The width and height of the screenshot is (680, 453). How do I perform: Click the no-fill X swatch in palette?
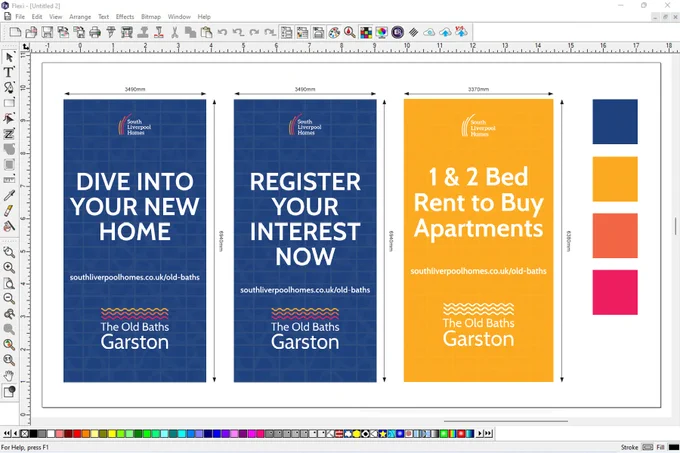point(25,433)
